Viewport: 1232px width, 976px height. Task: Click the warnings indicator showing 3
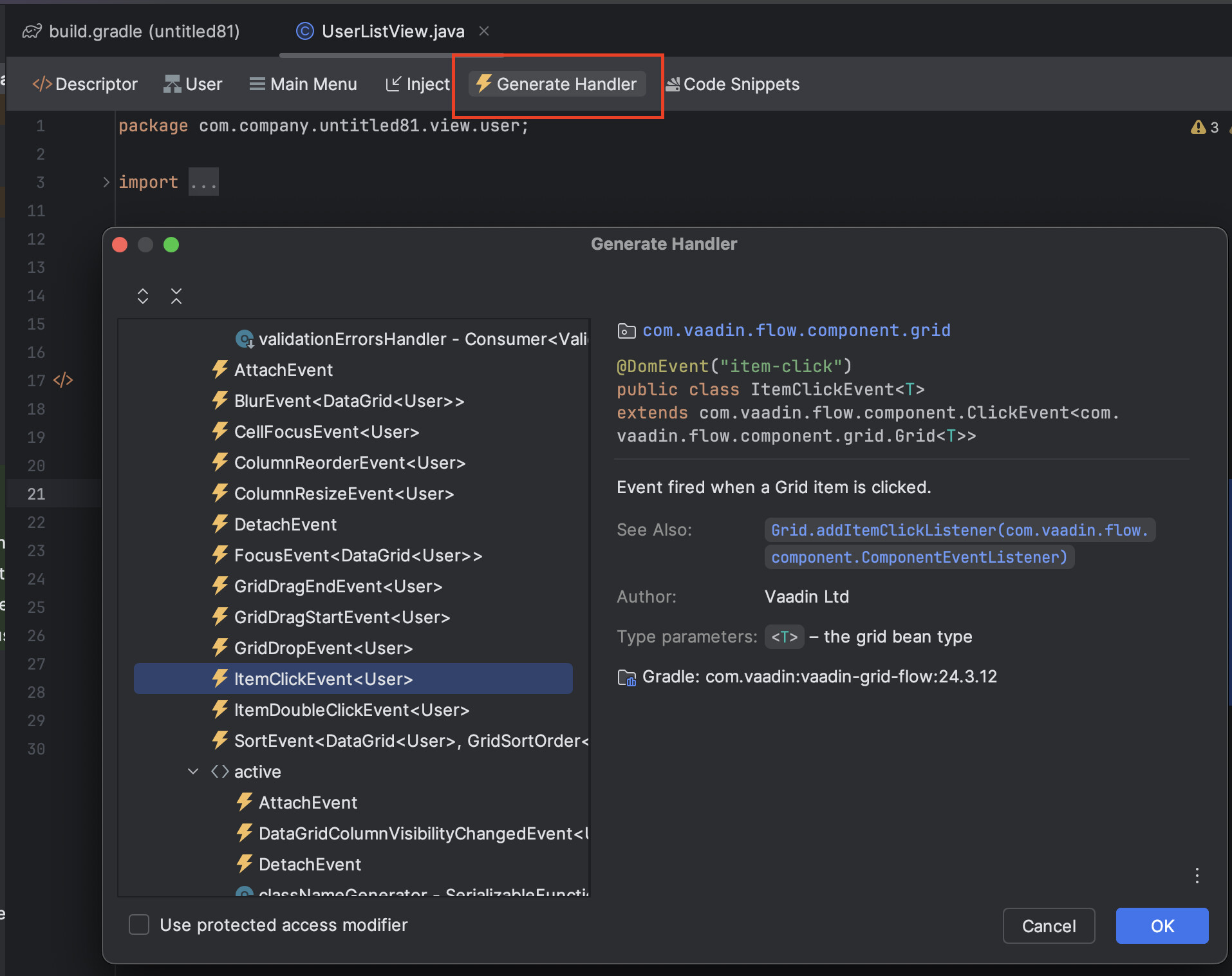[1205, 127]
